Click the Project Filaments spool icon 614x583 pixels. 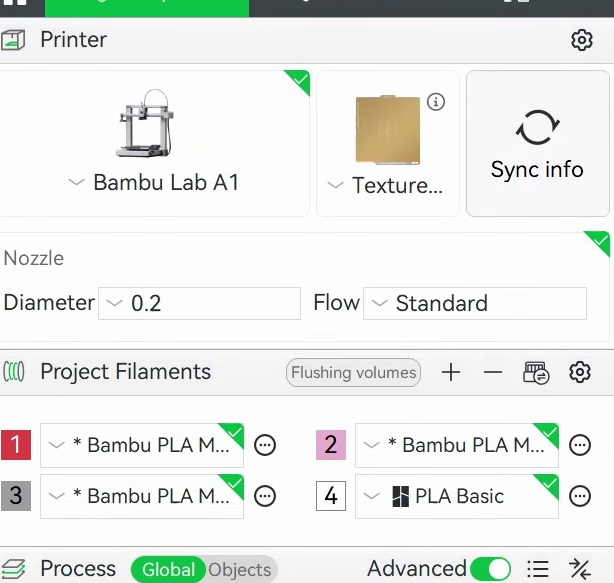click(14, 372)
